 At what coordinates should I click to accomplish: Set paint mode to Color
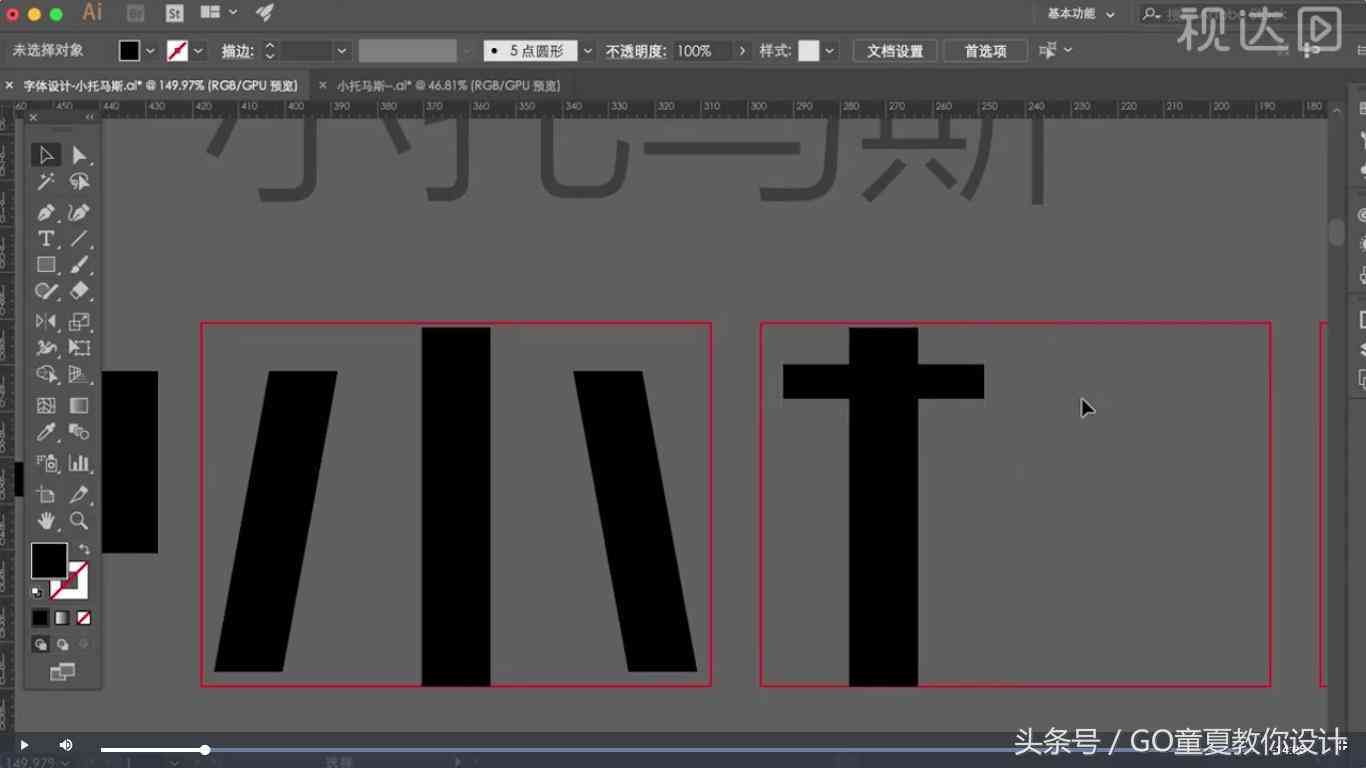pyautogui.click(x=40, y=618)
